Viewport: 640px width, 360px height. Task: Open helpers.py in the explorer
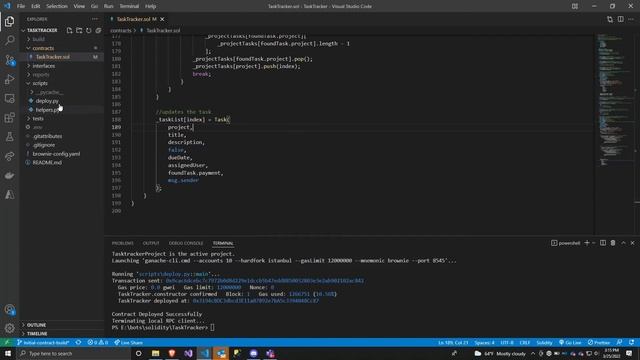click(x=48, y=110)
